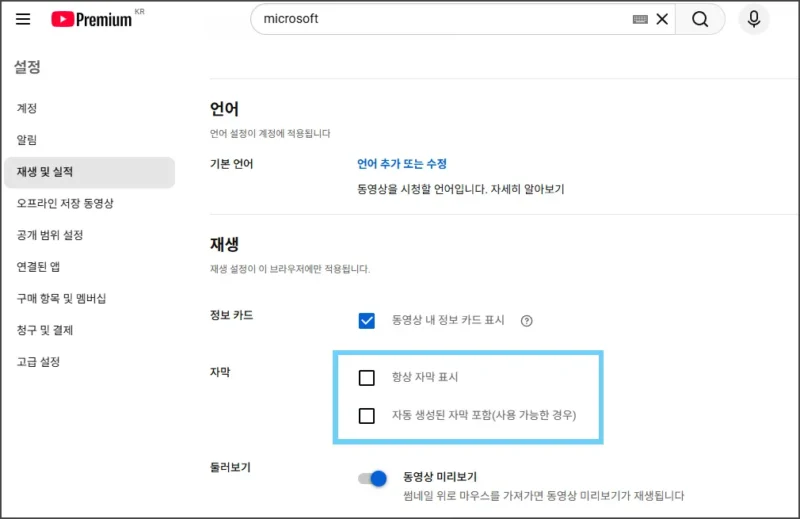Click the 언어 section heading
Screen dimensions: 800x519
point(224,109)
